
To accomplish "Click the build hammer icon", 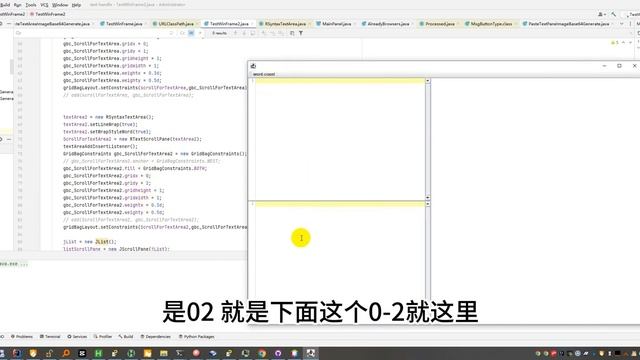I will pos(613,14).
